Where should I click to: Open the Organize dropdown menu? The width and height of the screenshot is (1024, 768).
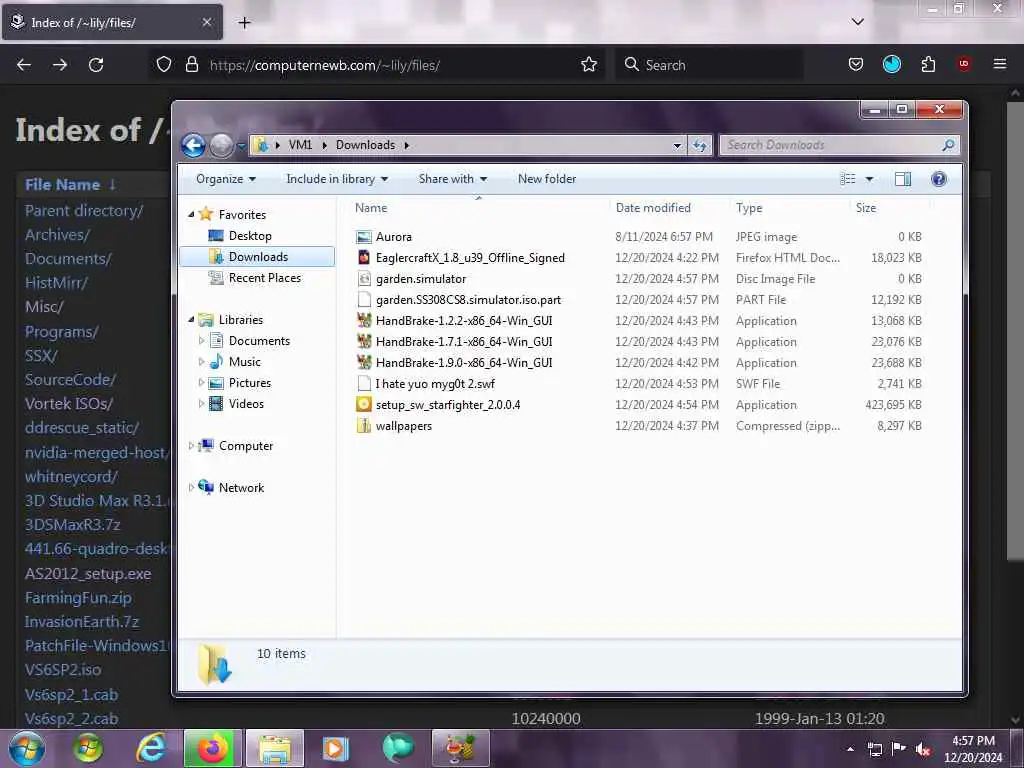pos(226,179)
